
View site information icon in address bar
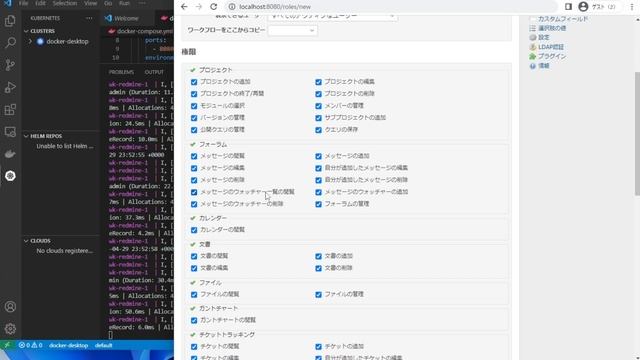232,7
